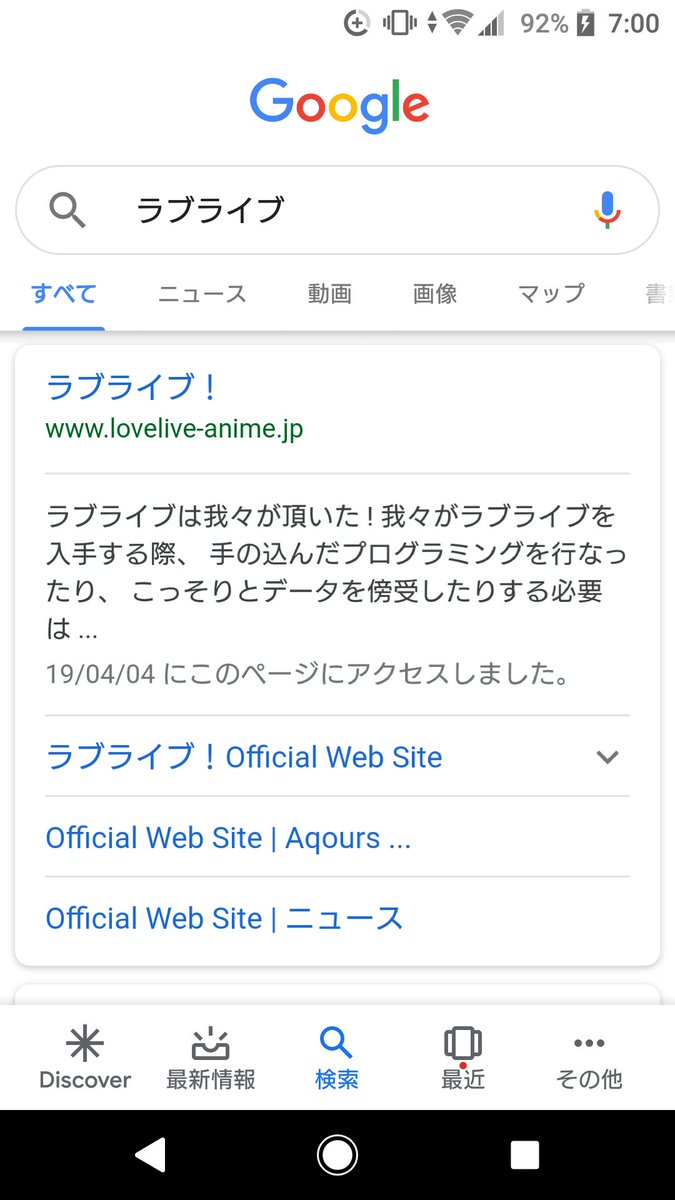The image size is (675, 1200).
Task: Tap the Android back triangle button
Action: (x=150, y=1155)
